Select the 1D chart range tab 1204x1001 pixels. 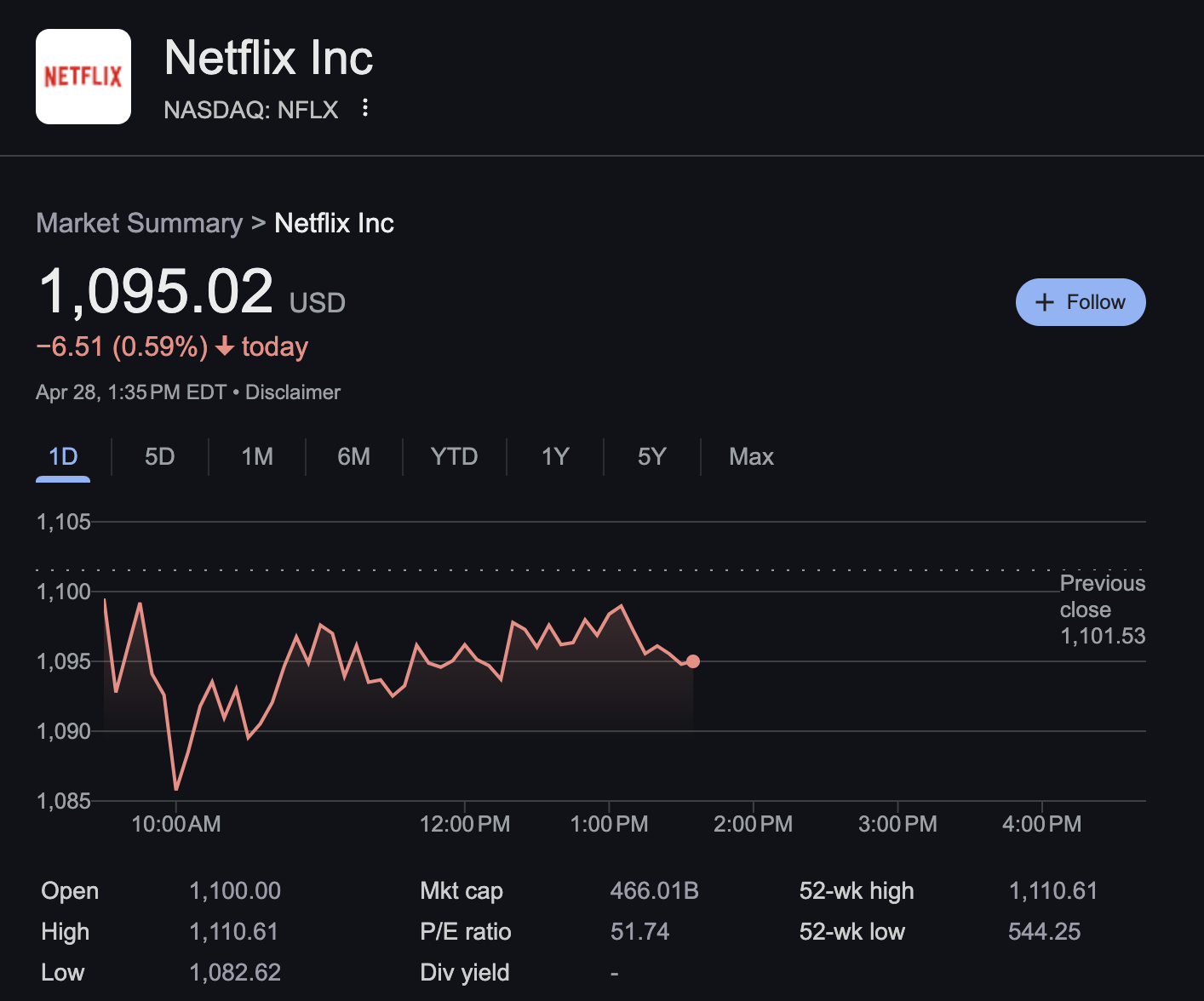[x=63, y=457]
